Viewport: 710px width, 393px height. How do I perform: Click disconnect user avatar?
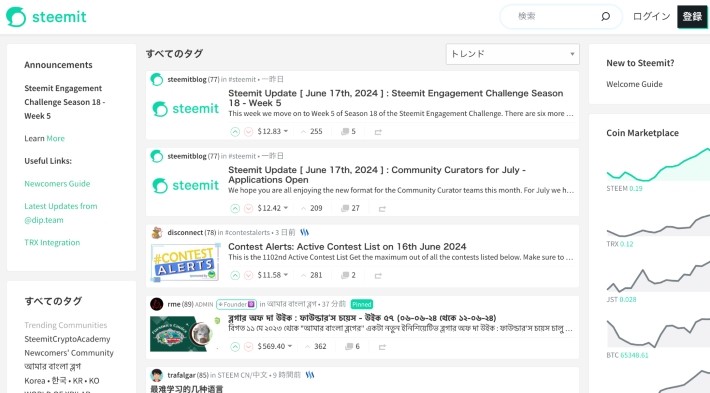click(x=157, y=233)
